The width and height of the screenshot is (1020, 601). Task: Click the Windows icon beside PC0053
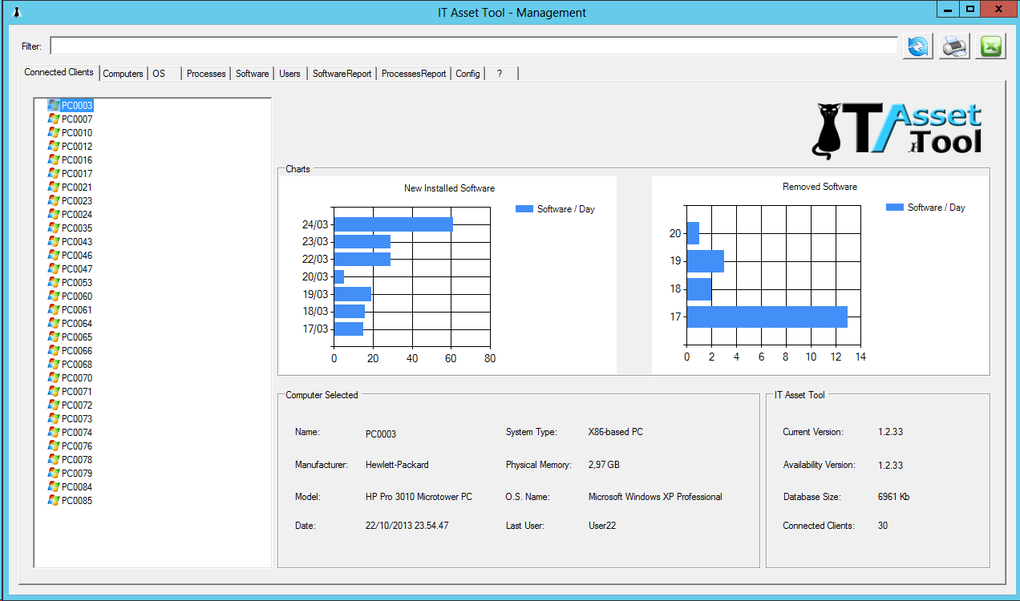point(53,283)
